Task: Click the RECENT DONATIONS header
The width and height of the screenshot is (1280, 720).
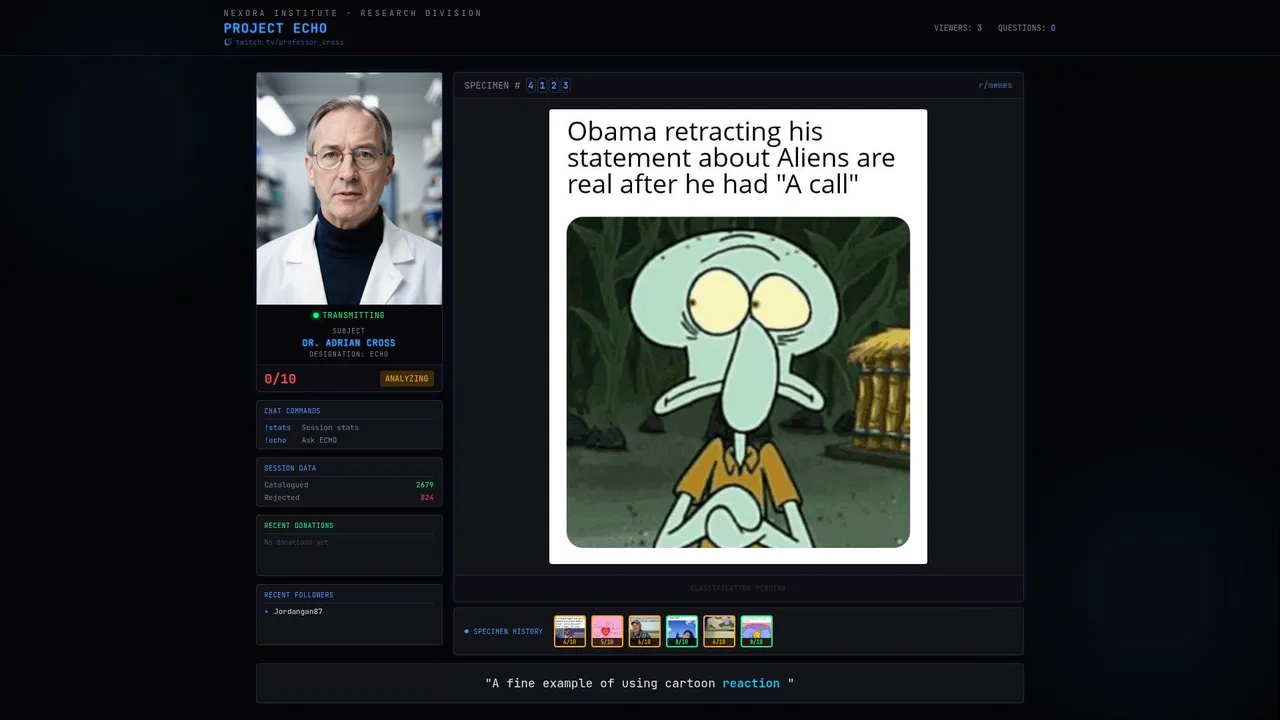Action: click(299, 525)
